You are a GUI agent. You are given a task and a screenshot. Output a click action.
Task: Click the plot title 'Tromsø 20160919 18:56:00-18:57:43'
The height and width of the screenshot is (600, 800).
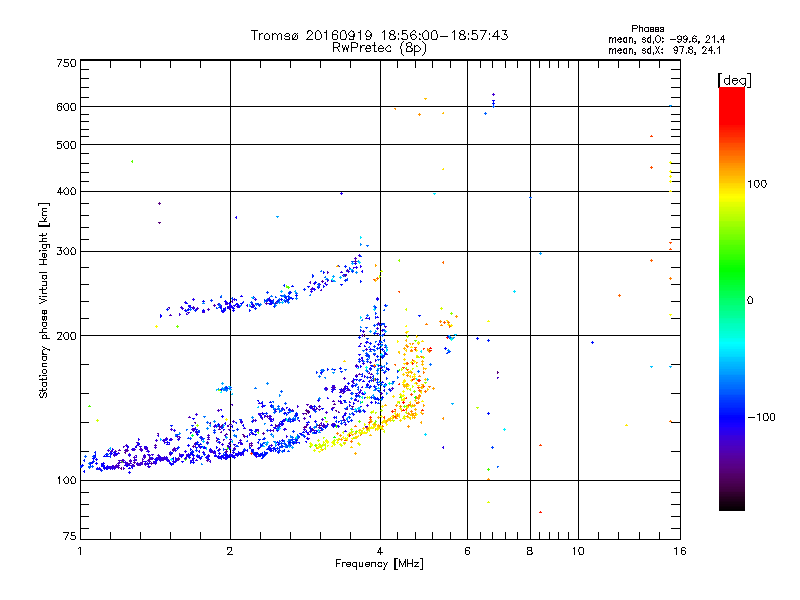pos(379,35)
